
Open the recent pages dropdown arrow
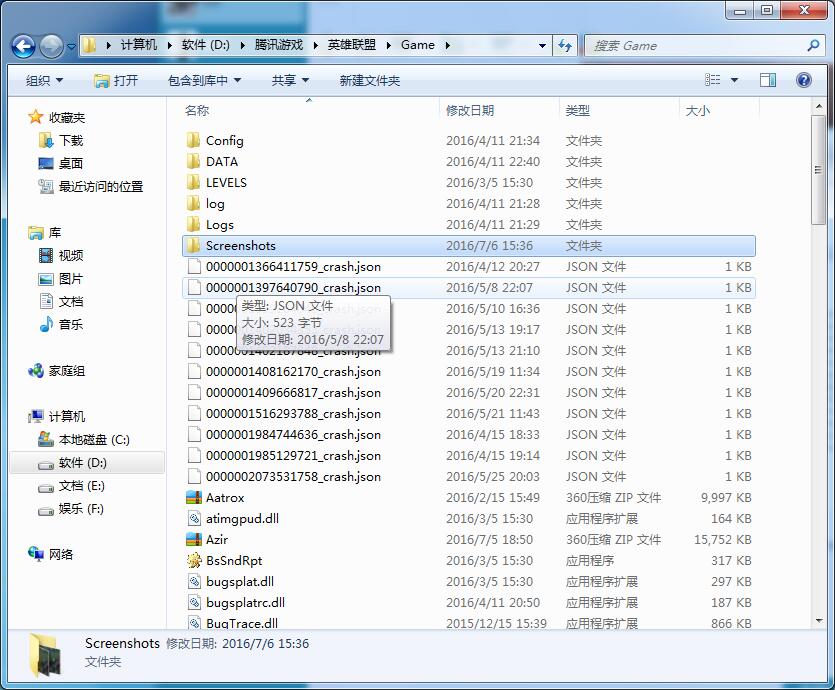(71, 47)
